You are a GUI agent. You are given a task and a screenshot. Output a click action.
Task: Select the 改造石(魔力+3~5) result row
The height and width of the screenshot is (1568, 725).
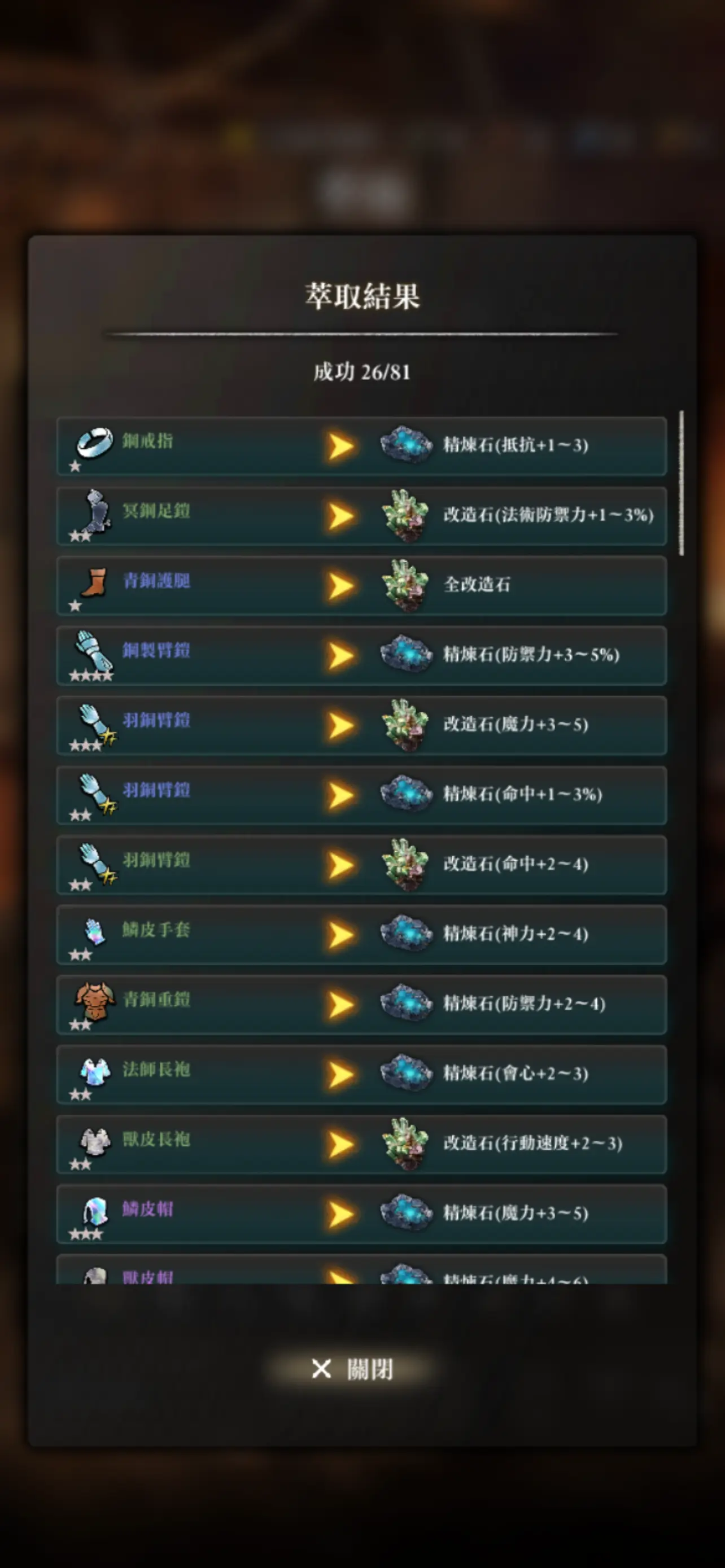[361, 725]
